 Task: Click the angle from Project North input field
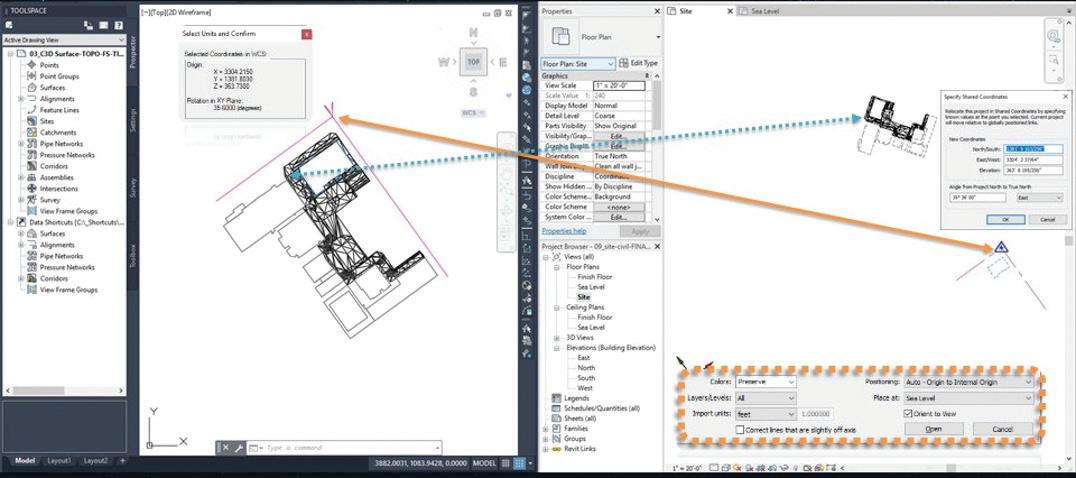point(977,198)
